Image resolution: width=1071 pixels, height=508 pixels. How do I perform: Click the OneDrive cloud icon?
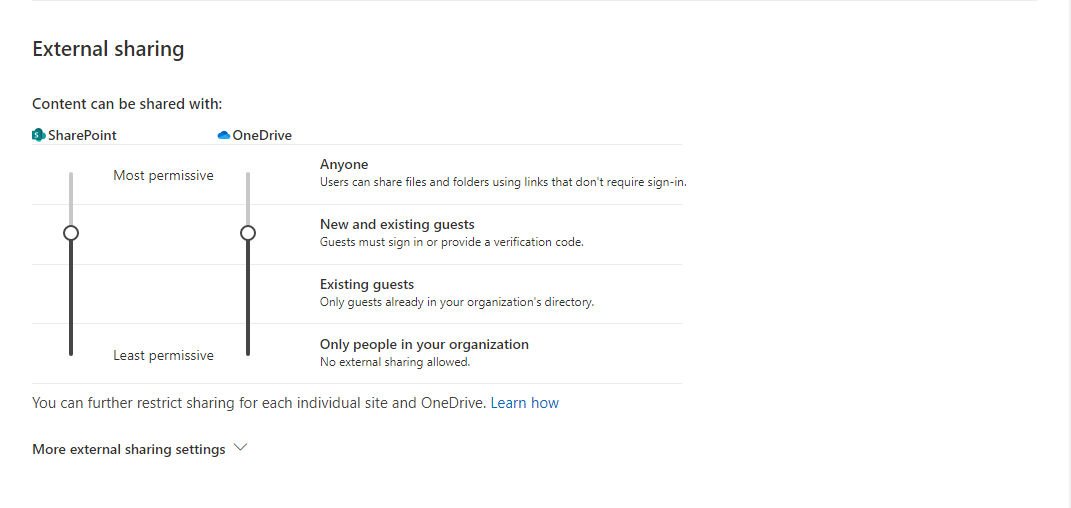point(223,135)
